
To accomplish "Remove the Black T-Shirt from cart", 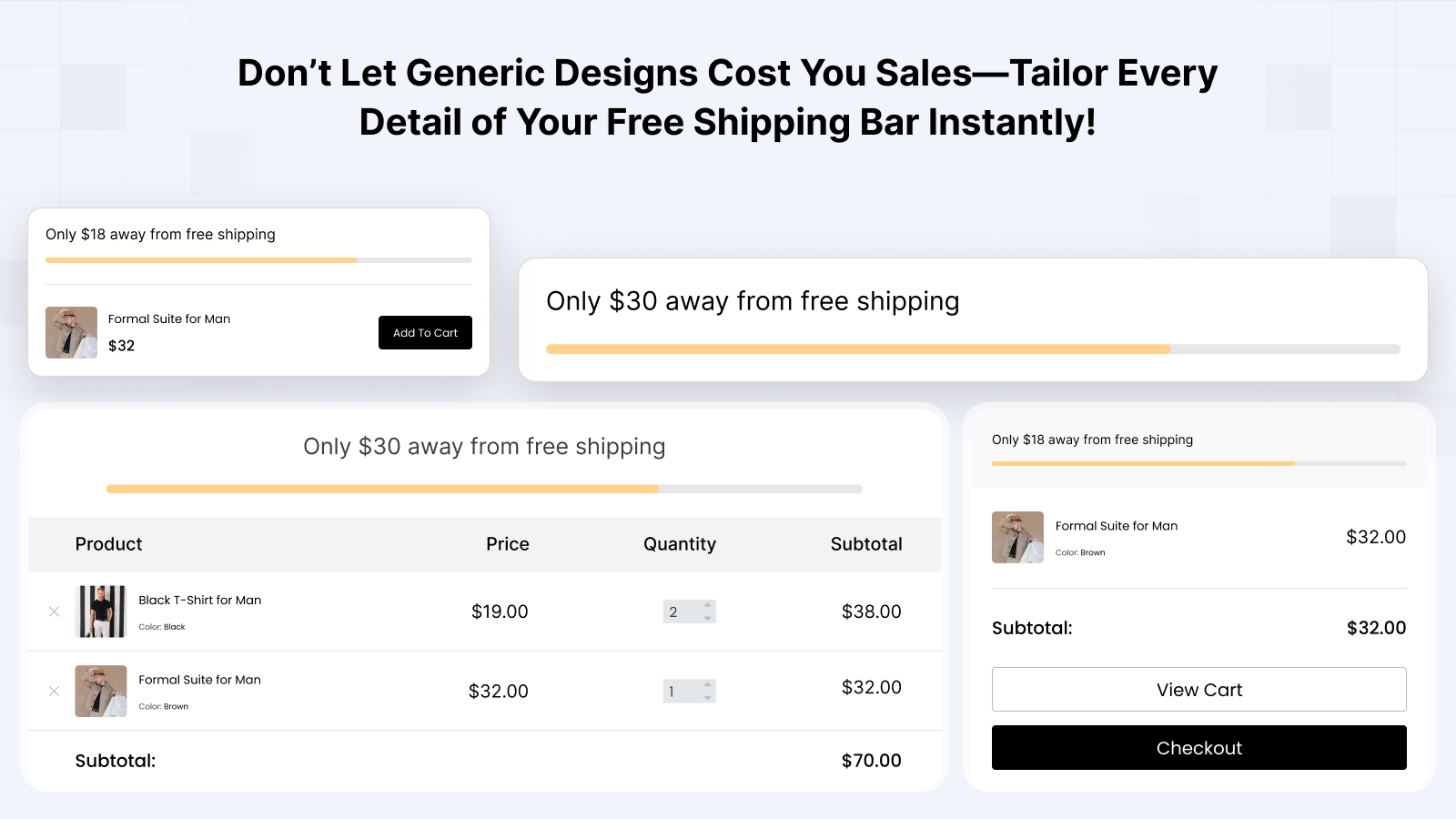I will 54,612.
